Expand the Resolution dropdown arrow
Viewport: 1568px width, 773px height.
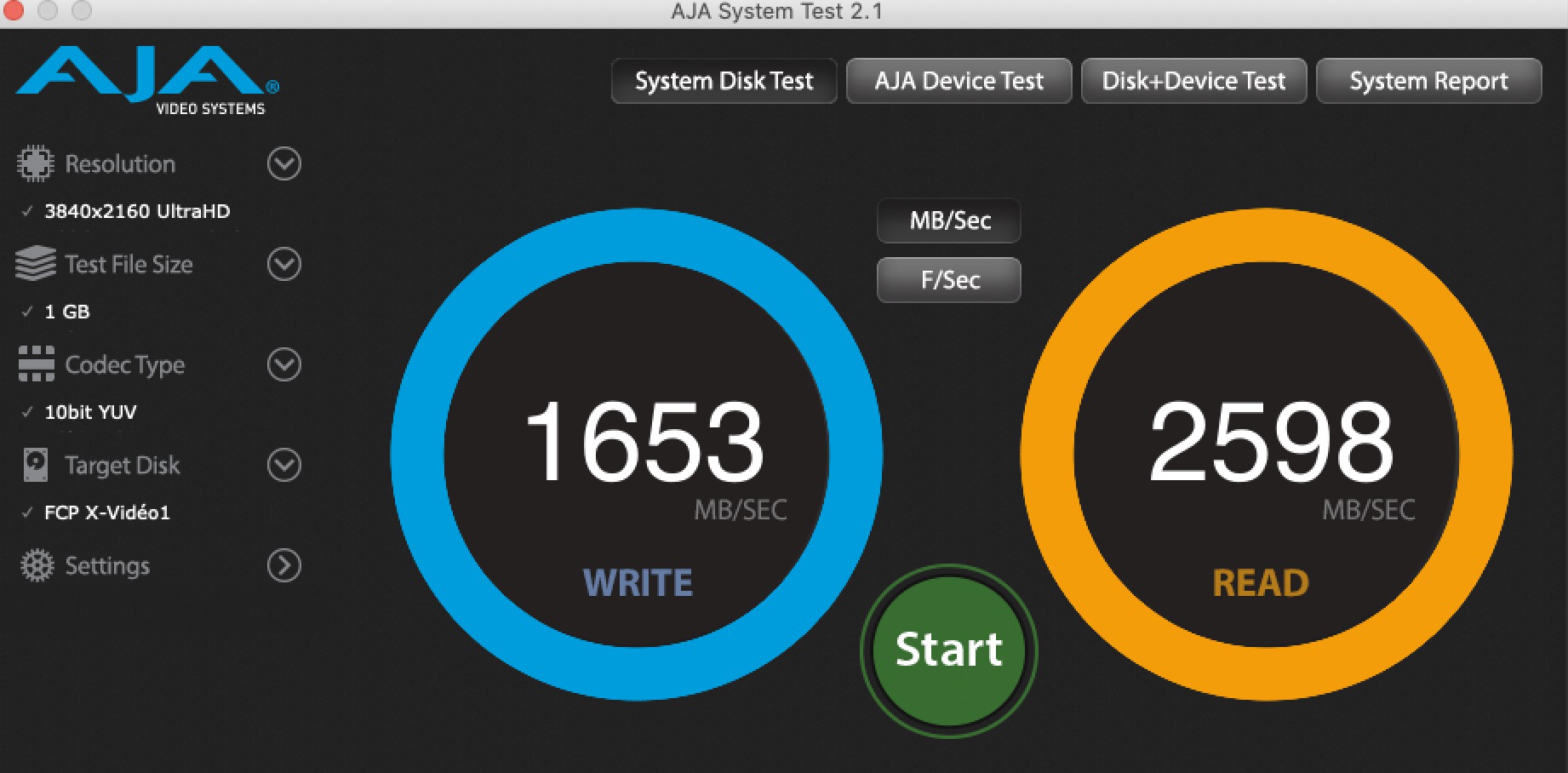(284, 163)
